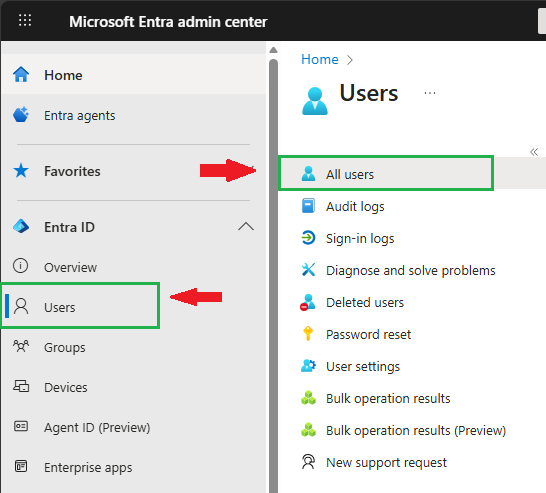Click the All users person icon
The image size is (546, 493).
pyautogui.click(x=309, y=173)
